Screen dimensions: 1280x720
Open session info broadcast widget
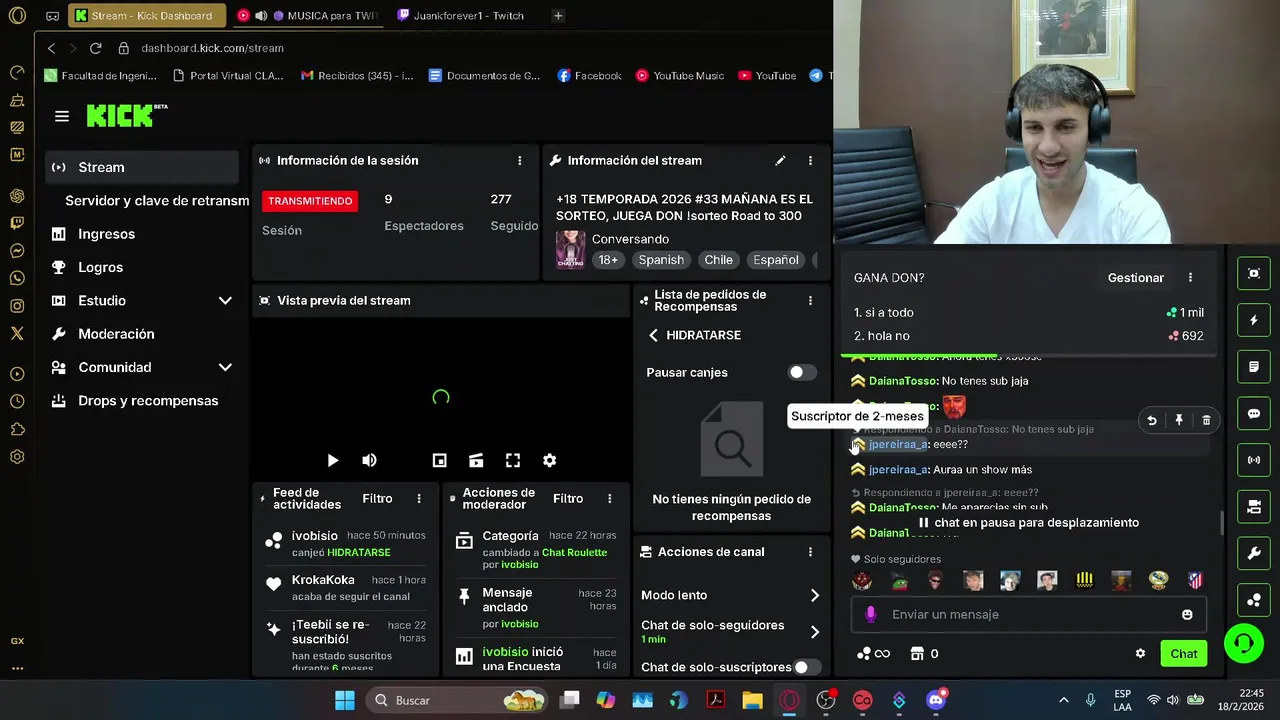click(1254, 460)
